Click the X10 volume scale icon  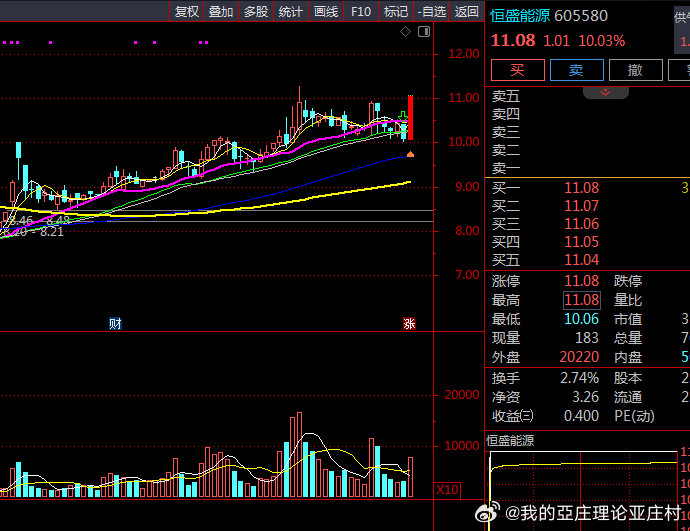[449, 490]
